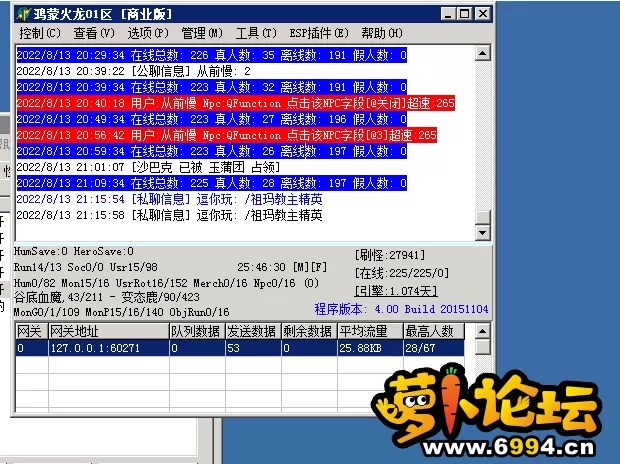Click the [引擎:1.074天] link
The image size is (620, 464).
(396, 291)
